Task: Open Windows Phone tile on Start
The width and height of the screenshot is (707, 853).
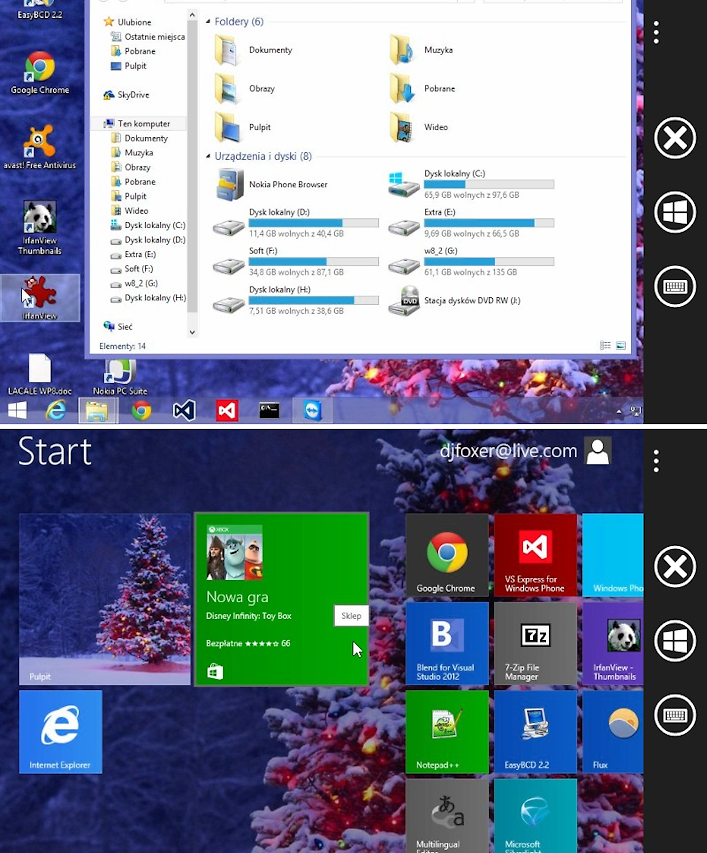Action: tap(613, 555)
